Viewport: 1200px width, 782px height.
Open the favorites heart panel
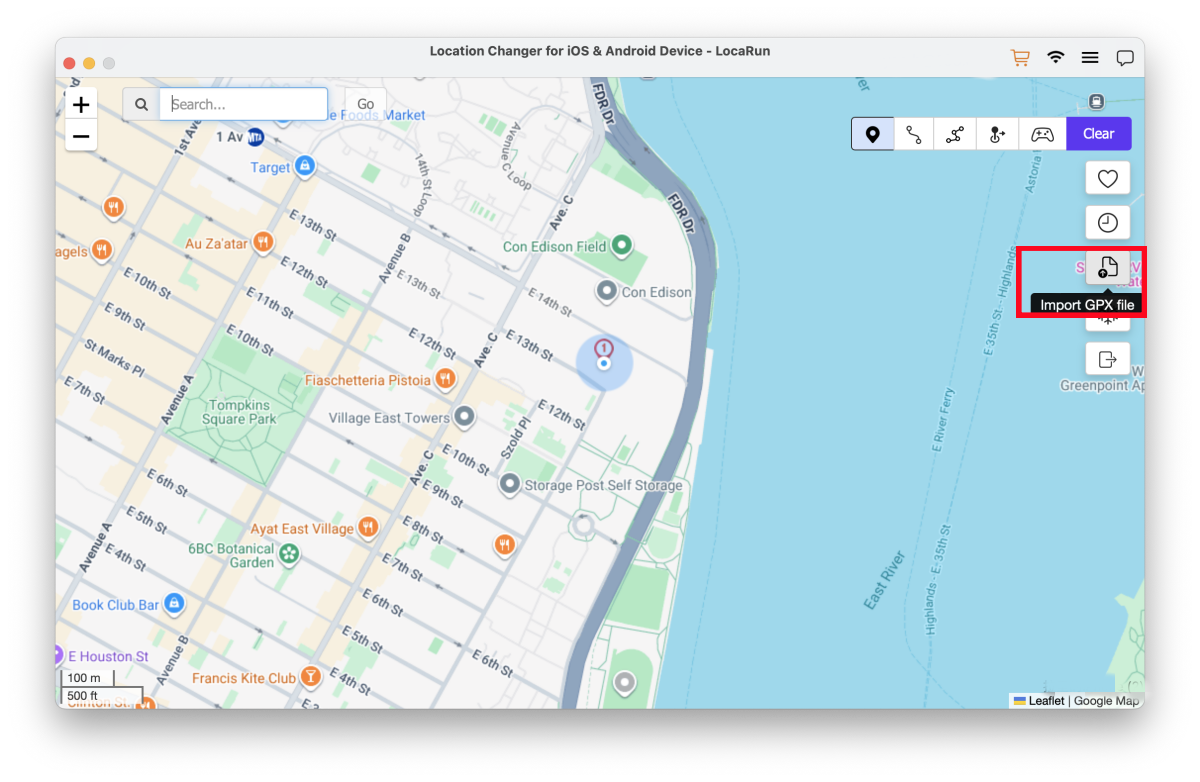[1107, 178]
